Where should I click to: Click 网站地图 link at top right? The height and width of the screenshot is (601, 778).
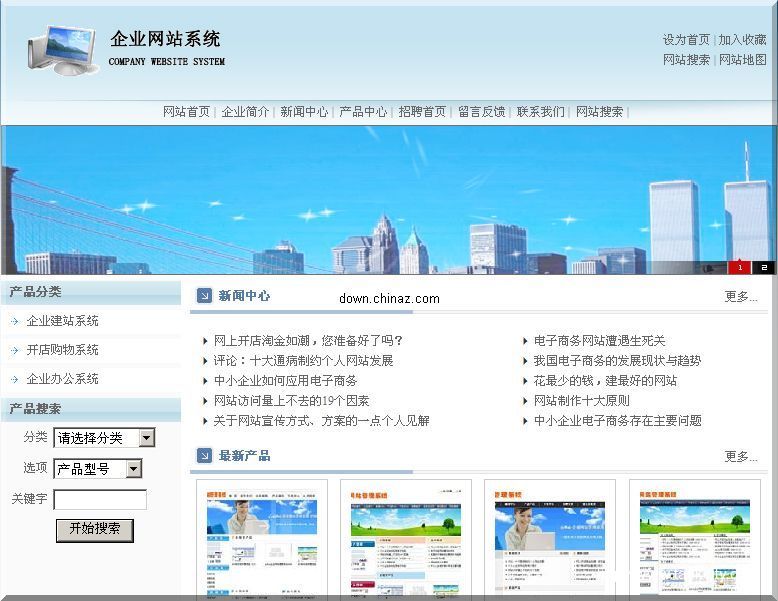(742, 60)
